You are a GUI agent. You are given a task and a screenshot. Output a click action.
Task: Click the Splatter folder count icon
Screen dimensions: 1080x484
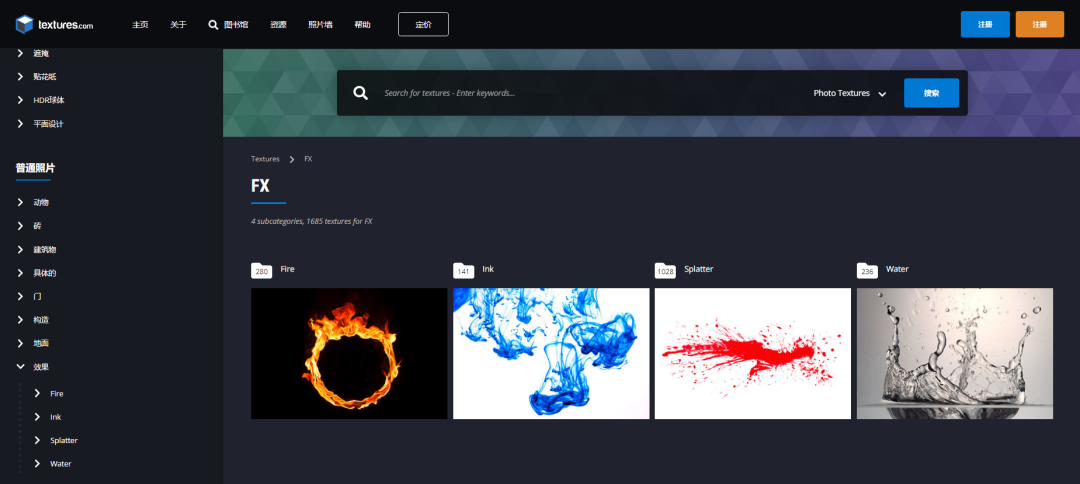pyautogui.click(x=665, y=271)
